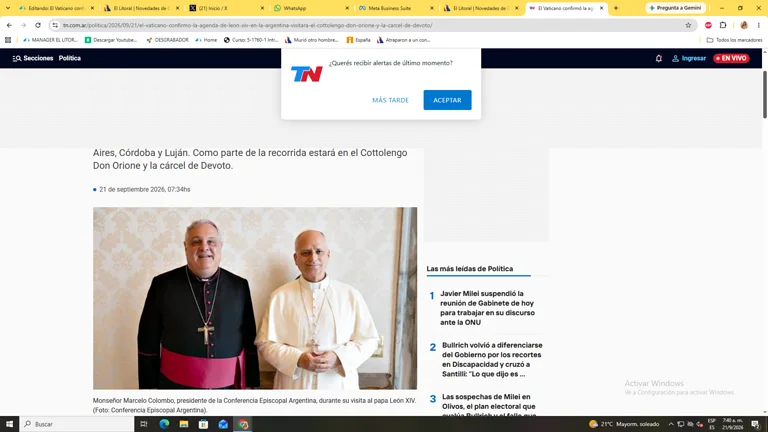768x432 pixels.
Task: Click the red adblock extension icon
Action: [x=708, y=25]
